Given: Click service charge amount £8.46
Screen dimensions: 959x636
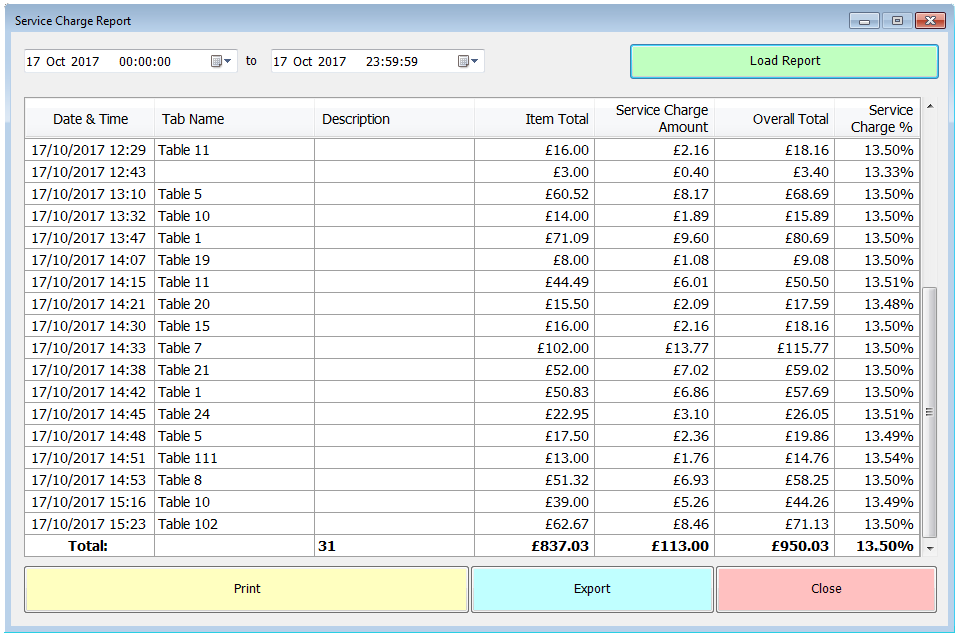Looking at the screenshot, I should (654, 524).
